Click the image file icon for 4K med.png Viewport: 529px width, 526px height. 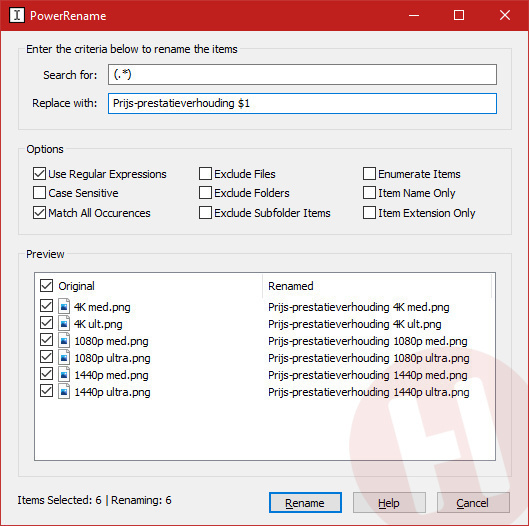(x=64, y=306)
